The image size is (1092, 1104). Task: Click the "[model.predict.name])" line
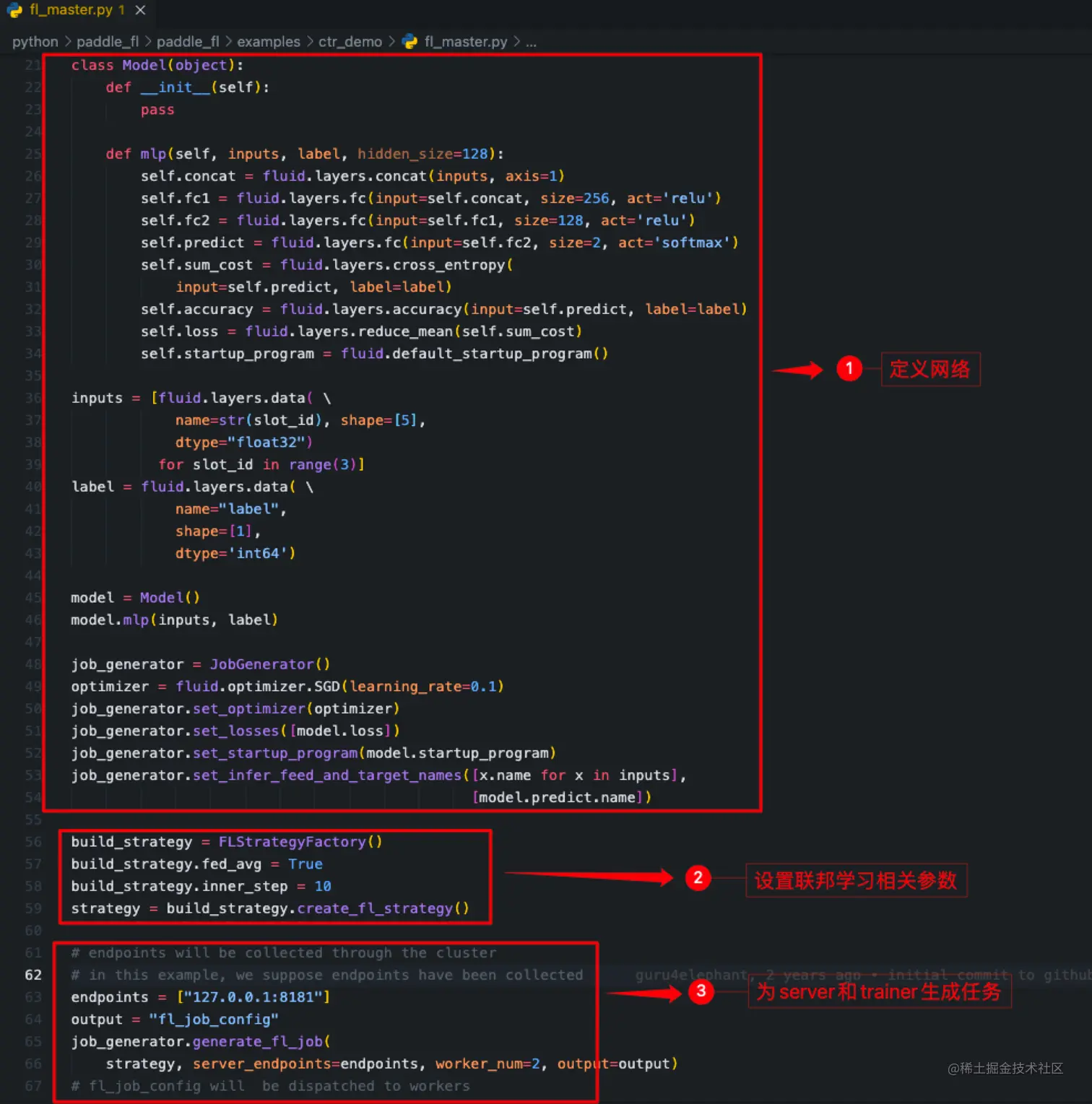click(562, 798)
